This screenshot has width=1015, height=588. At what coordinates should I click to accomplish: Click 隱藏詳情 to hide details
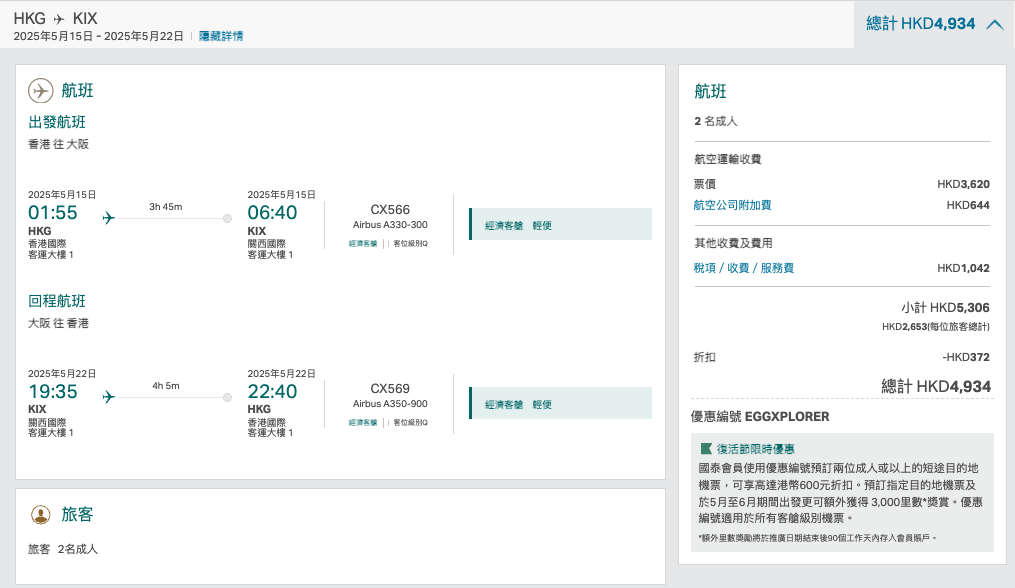point(221,36)
